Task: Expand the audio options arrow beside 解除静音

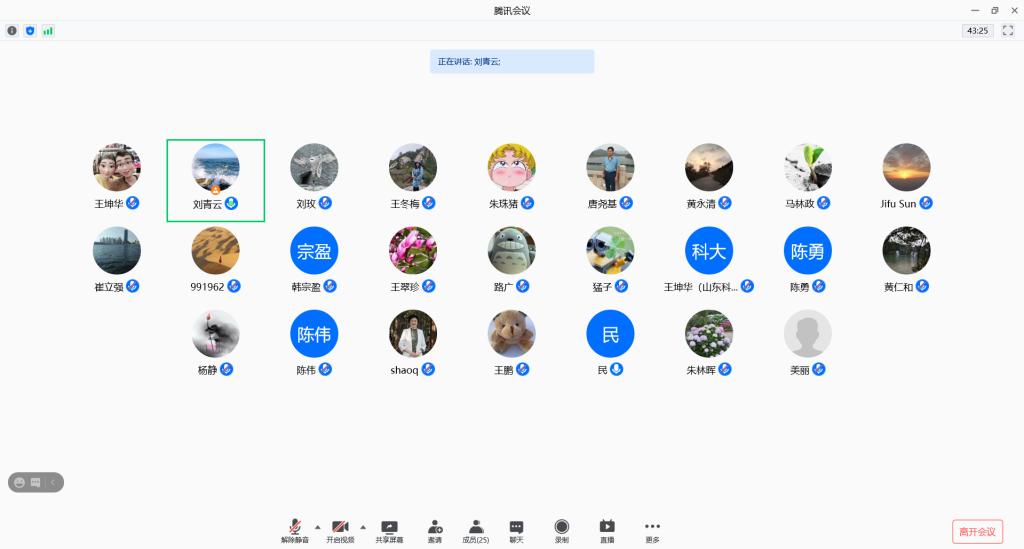Action: 318,526
